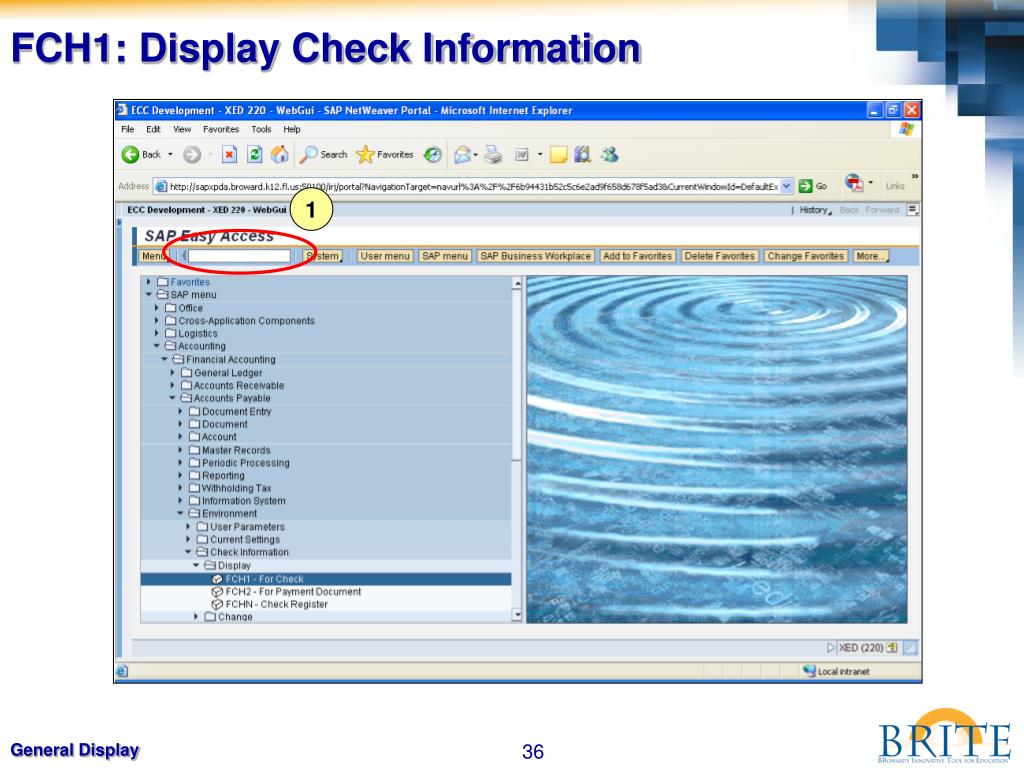The height and width of the screenshot is (768, 1024).
Task: Click the red Stop loading icon
Action: coord(229,155)
